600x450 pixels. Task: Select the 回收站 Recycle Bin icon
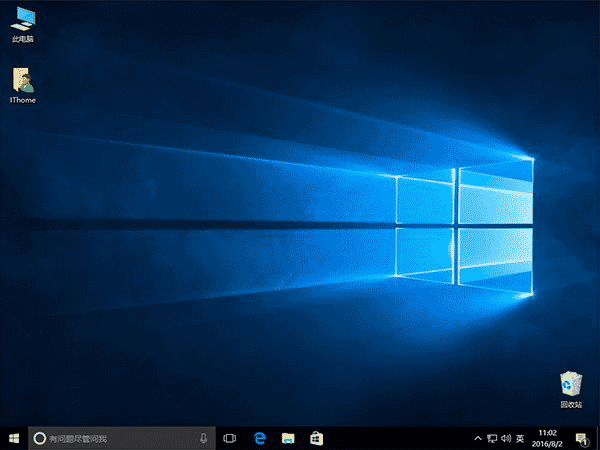click(571, 385)
